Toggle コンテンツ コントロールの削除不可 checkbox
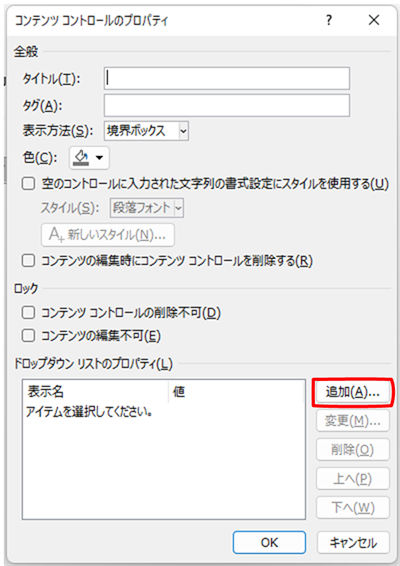 tap(28, 313)
